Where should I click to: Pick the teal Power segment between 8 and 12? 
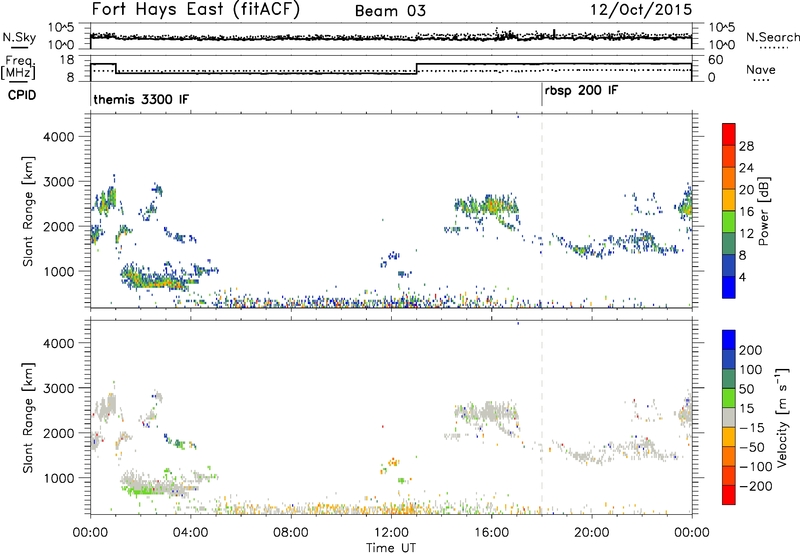coord(729,244)
